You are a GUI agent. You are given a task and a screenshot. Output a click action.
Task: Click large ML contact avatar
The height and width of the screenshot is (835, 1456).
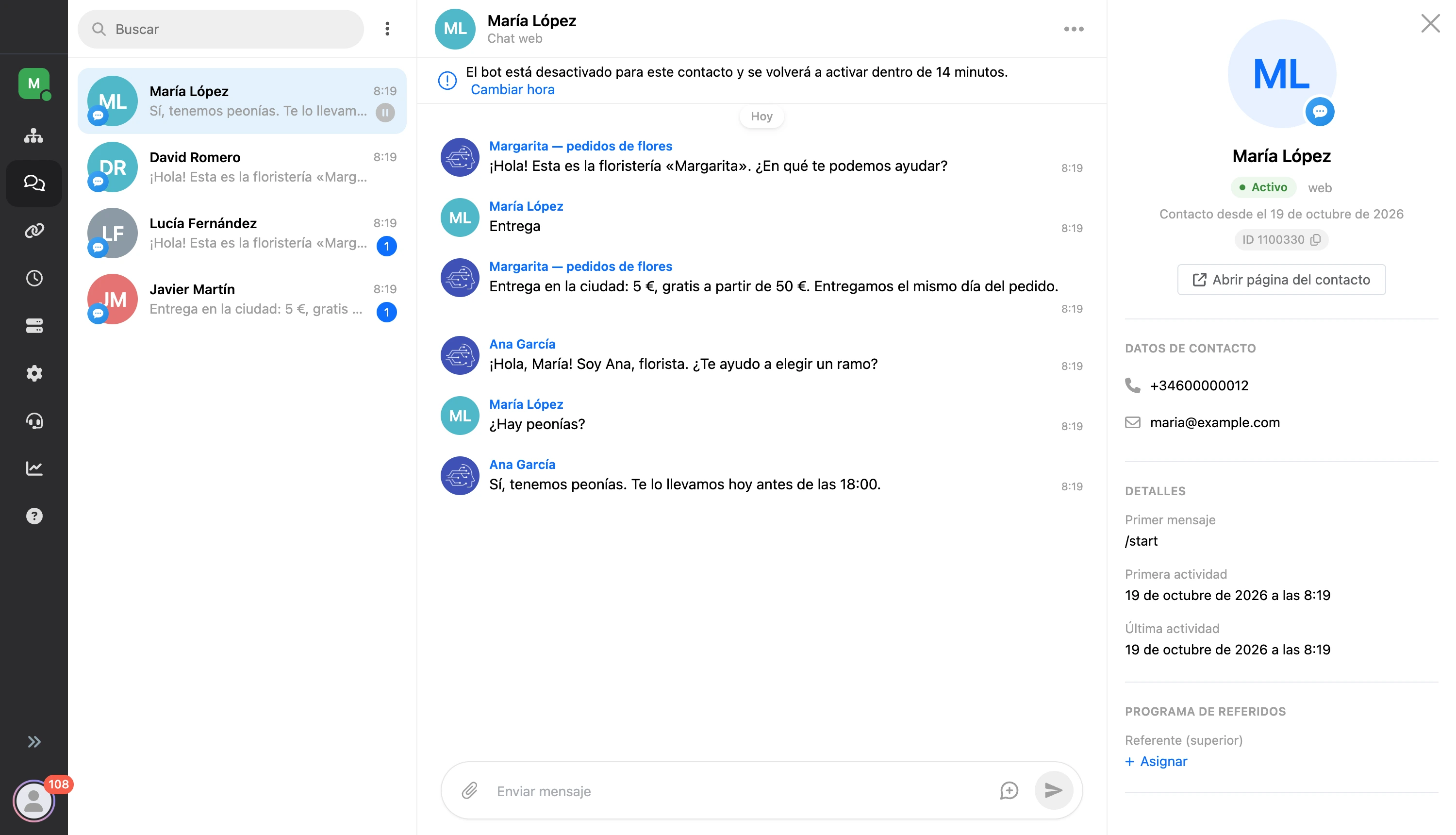1282,73
